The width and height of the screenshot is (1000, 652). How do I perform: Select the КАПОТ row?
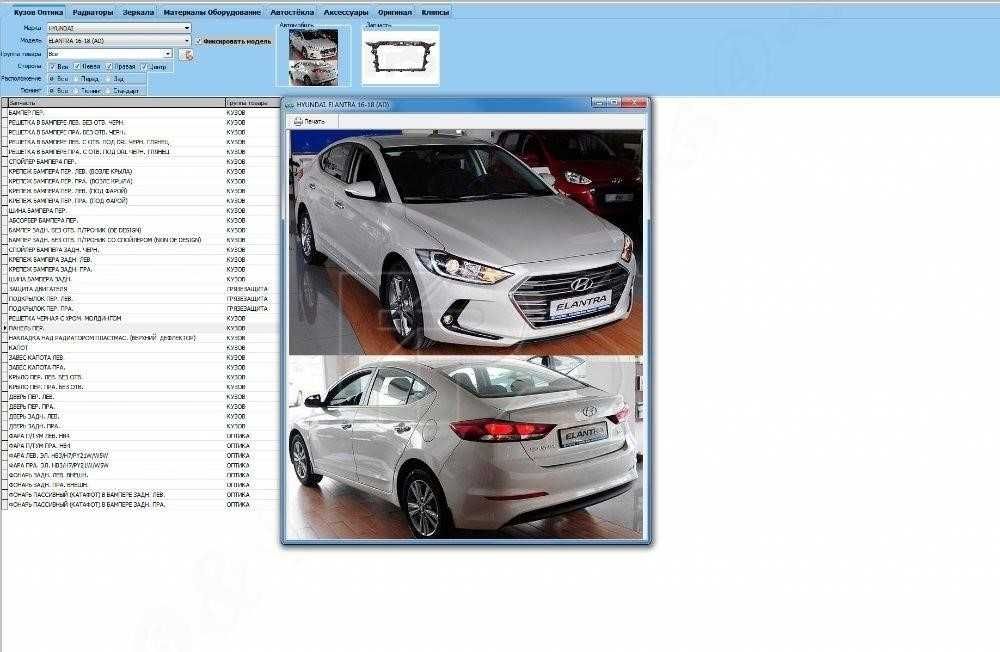pyautogui.click(x=143, y=348)
